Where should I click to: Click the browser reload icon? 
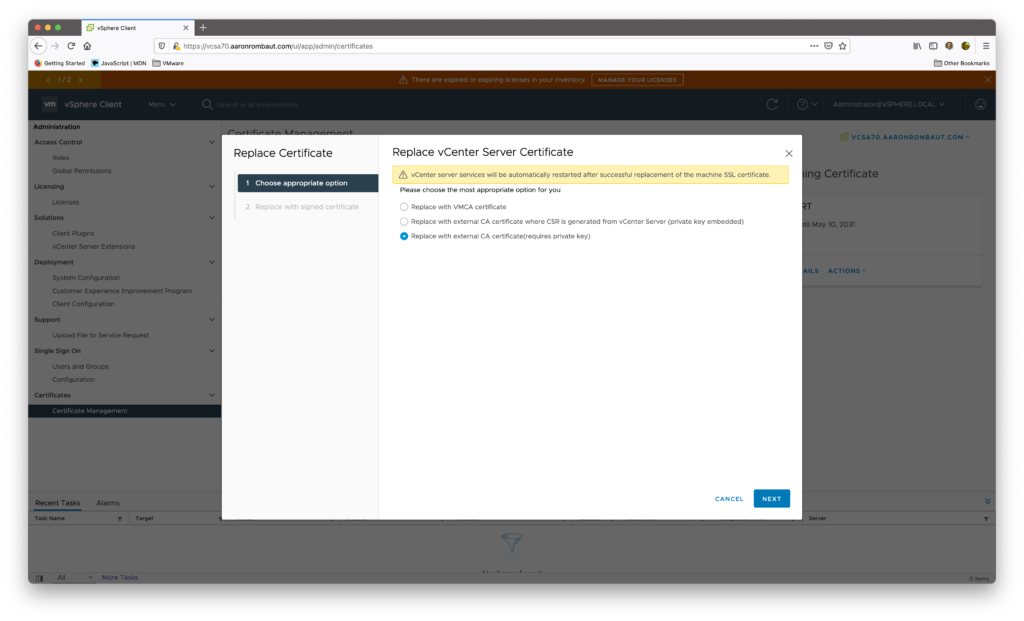point(71,46)
